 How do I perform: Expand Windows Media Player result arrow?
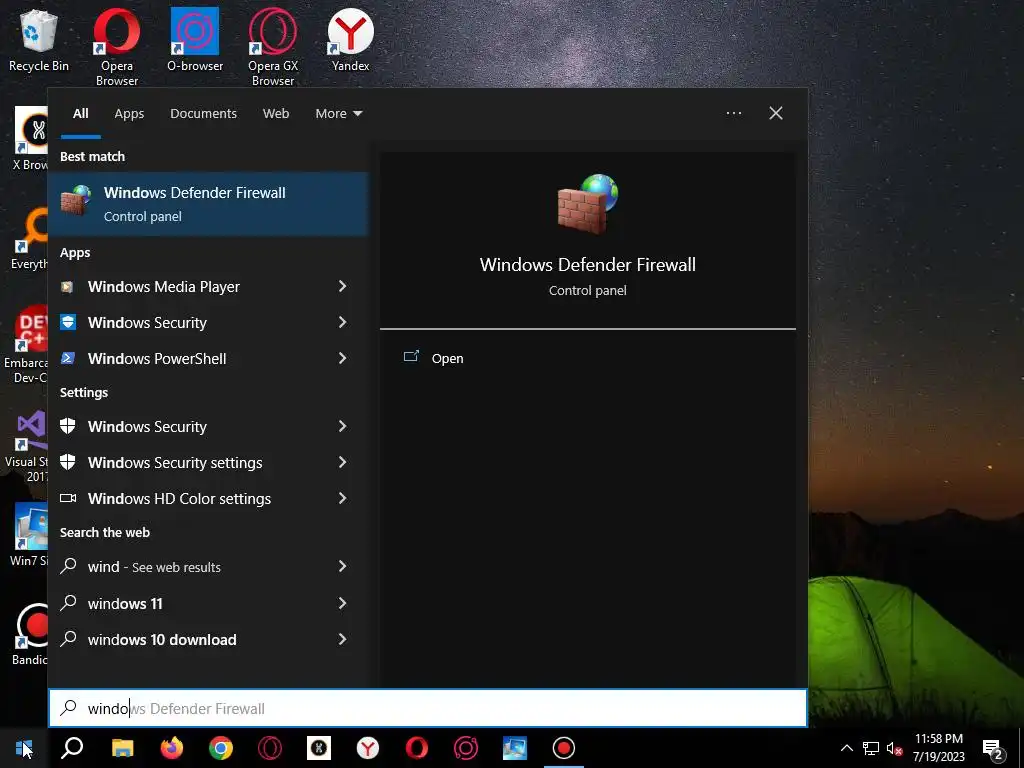342,286
